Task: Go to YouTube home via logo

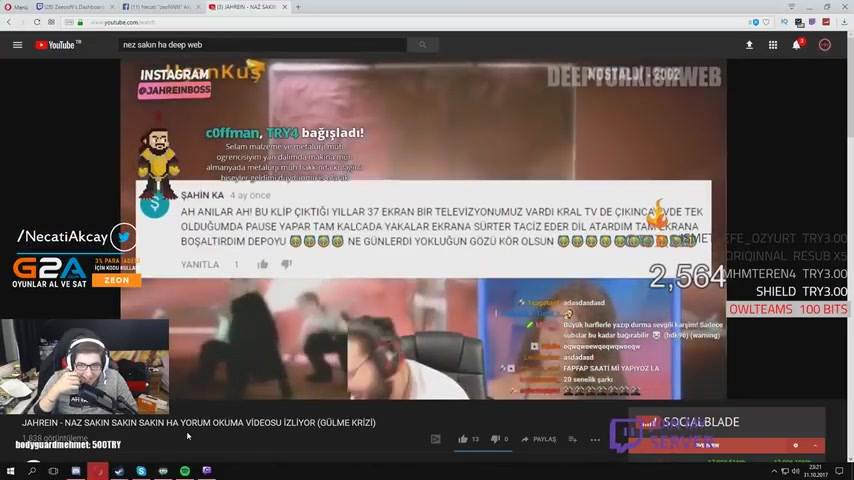Action: coord(58,45)
